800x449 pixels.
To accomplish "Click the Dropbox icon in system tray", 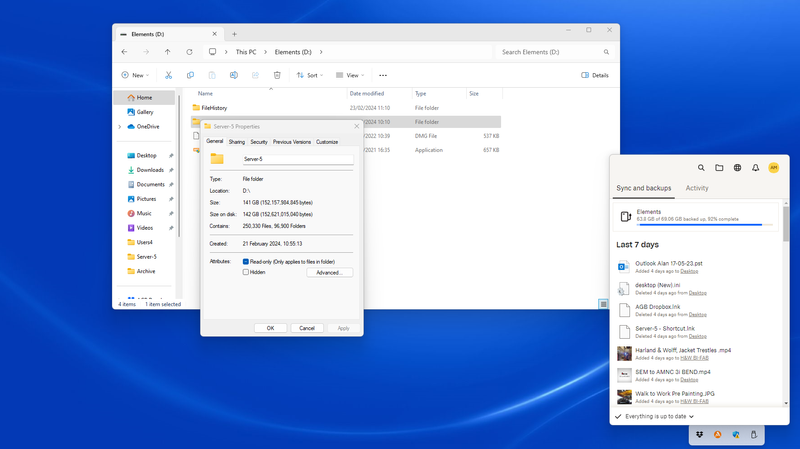I will (699, 435).
